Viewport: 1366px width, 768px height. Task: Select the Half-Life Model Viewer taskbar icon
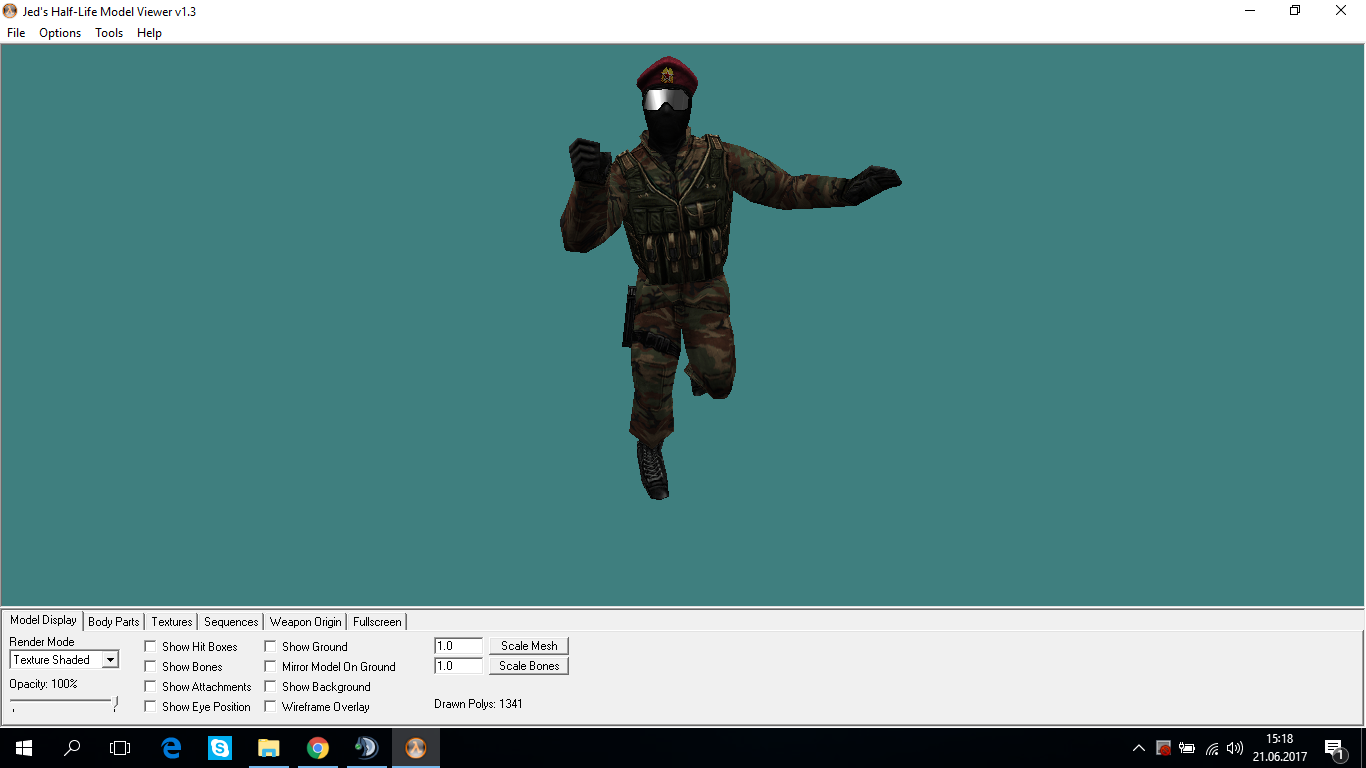[x=416, y=748]
